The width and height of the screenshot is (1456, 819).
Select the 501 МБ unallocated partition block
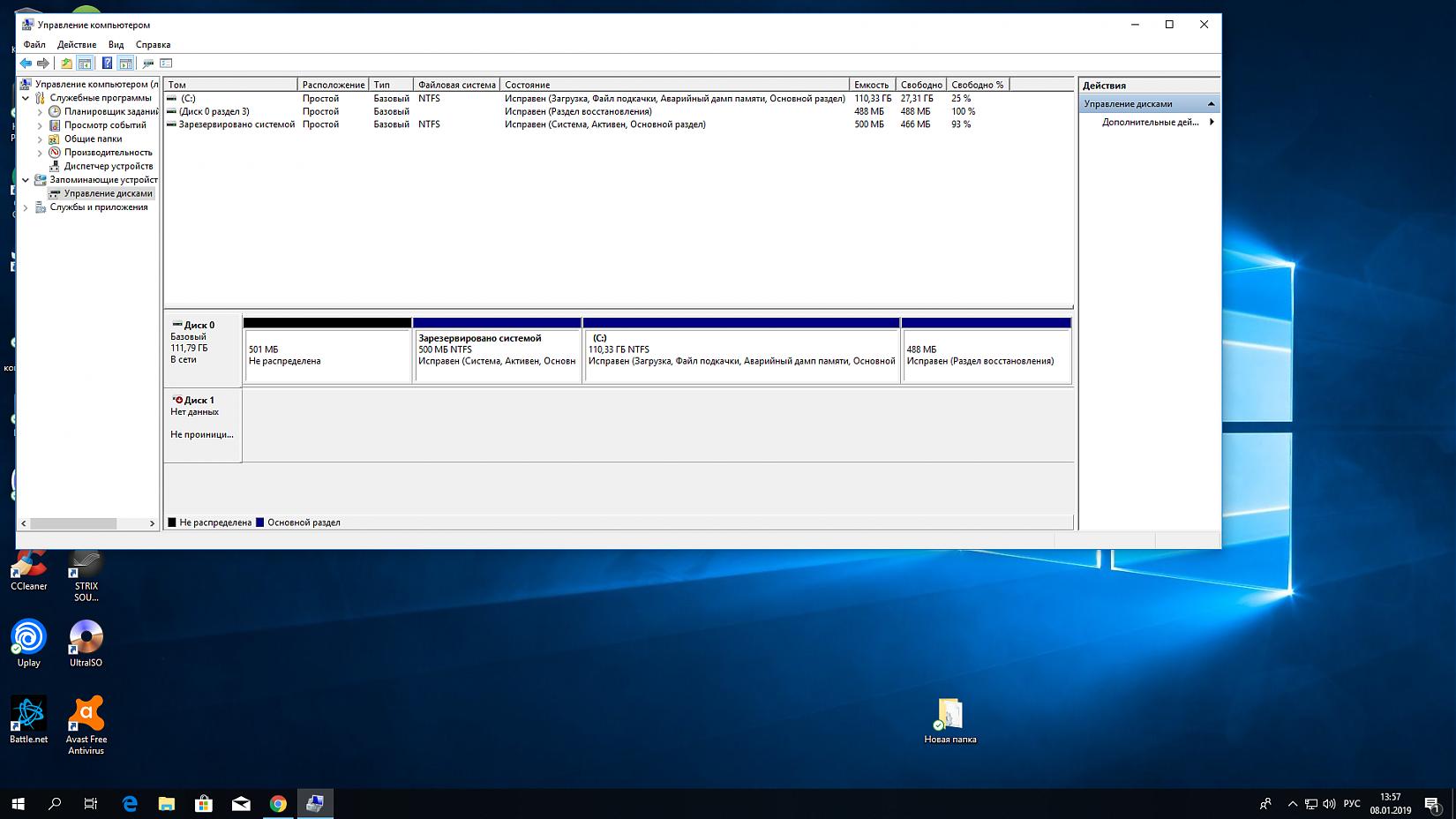click(x=327, y=356)
